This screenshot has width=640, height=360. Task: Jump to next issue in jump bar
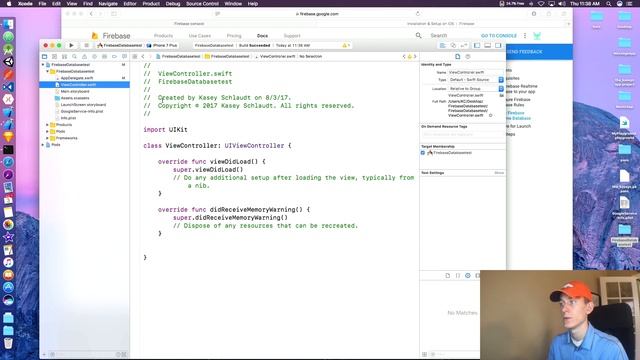(x=415, y=56)
